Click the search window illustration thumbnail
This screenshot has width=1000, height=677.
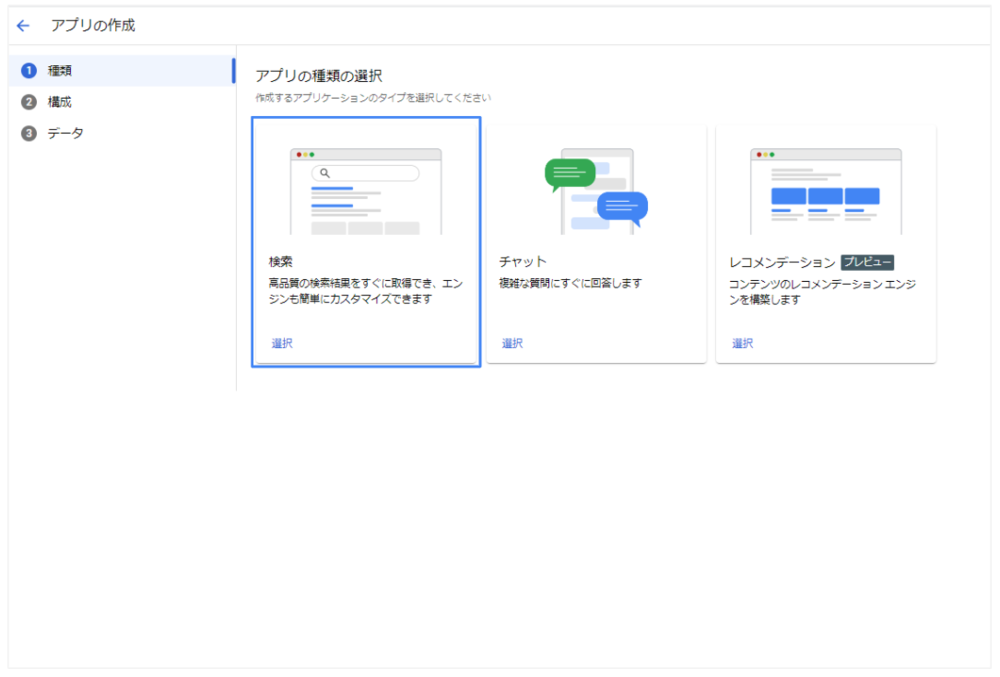tap(365, 191)
